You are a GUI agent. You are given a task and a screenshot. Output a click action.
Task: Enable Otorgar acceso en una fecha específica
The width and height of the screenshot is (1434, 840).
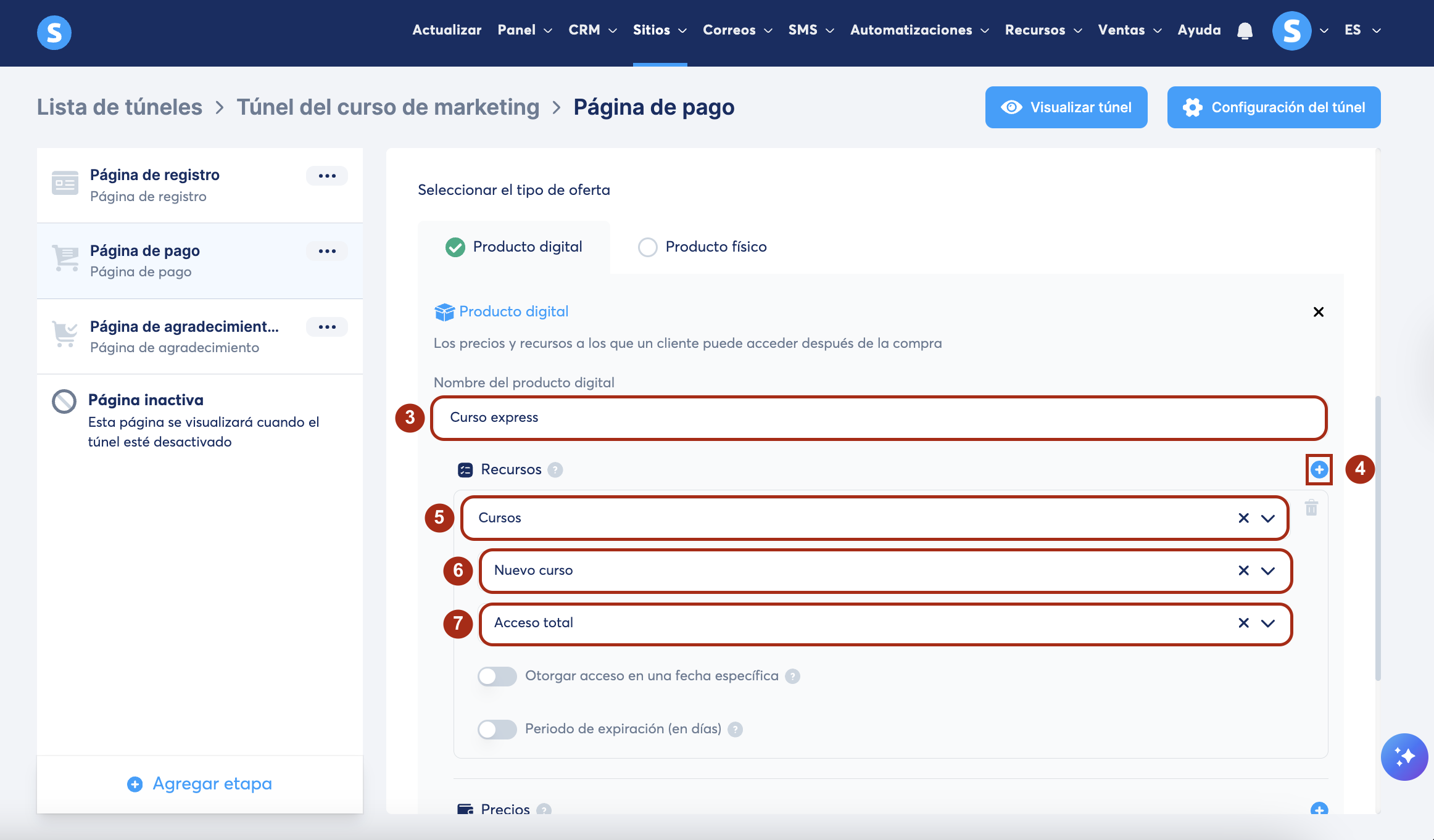click(497, 676)
